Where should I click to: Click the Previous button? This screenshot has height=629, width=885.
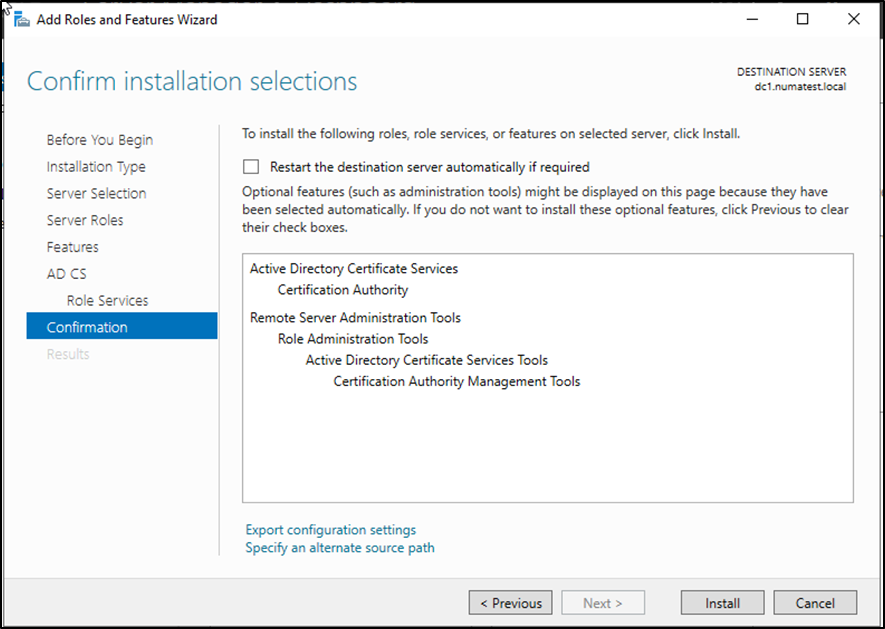point(510,603)
